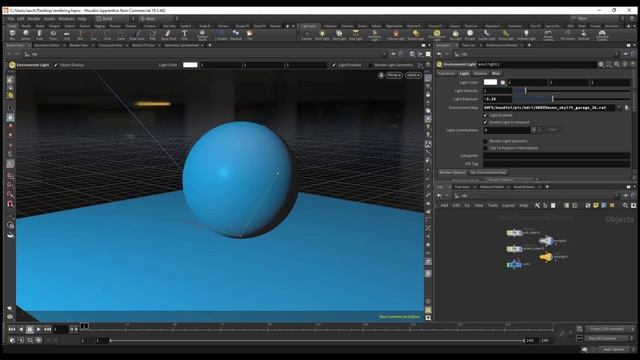Create an Environment Light from shelf

pos(437,35)
